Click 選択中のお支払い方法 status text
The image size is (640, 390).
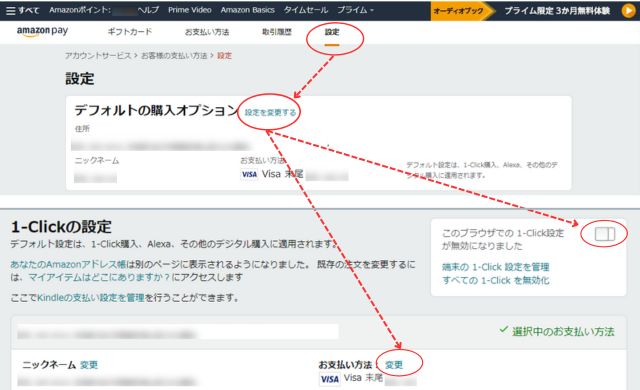click(x=563, y=332)
